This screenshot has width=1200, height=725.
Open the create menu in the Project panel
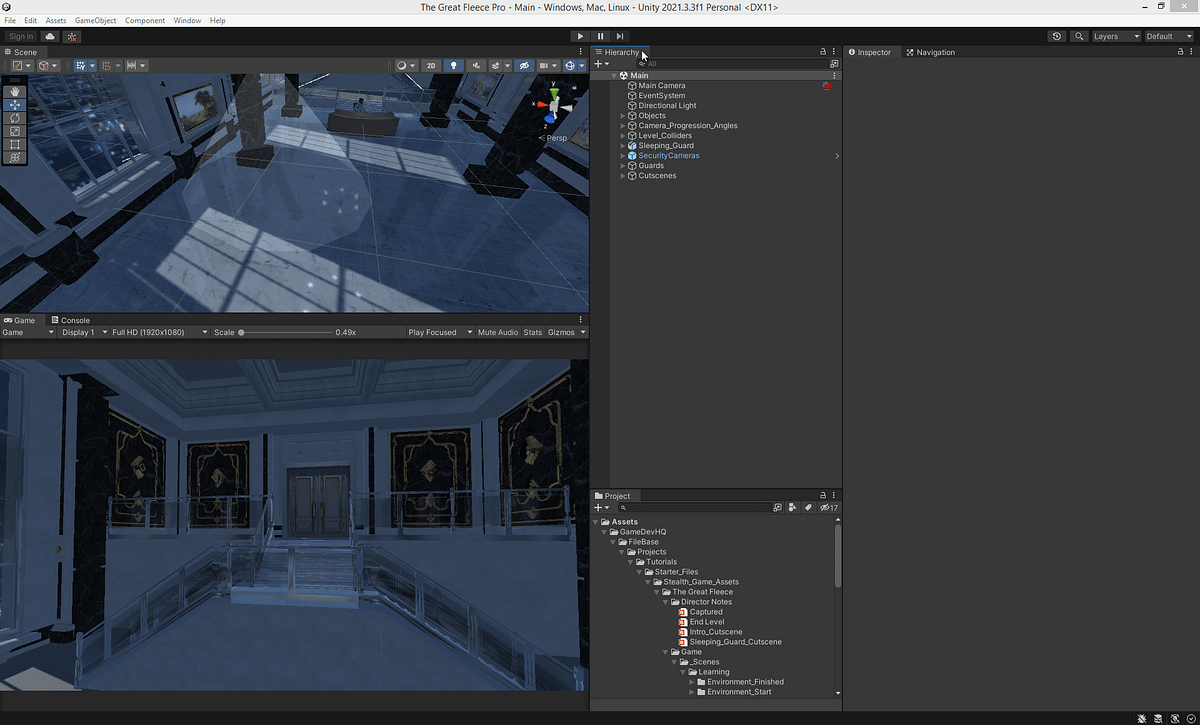coord(598,507)
